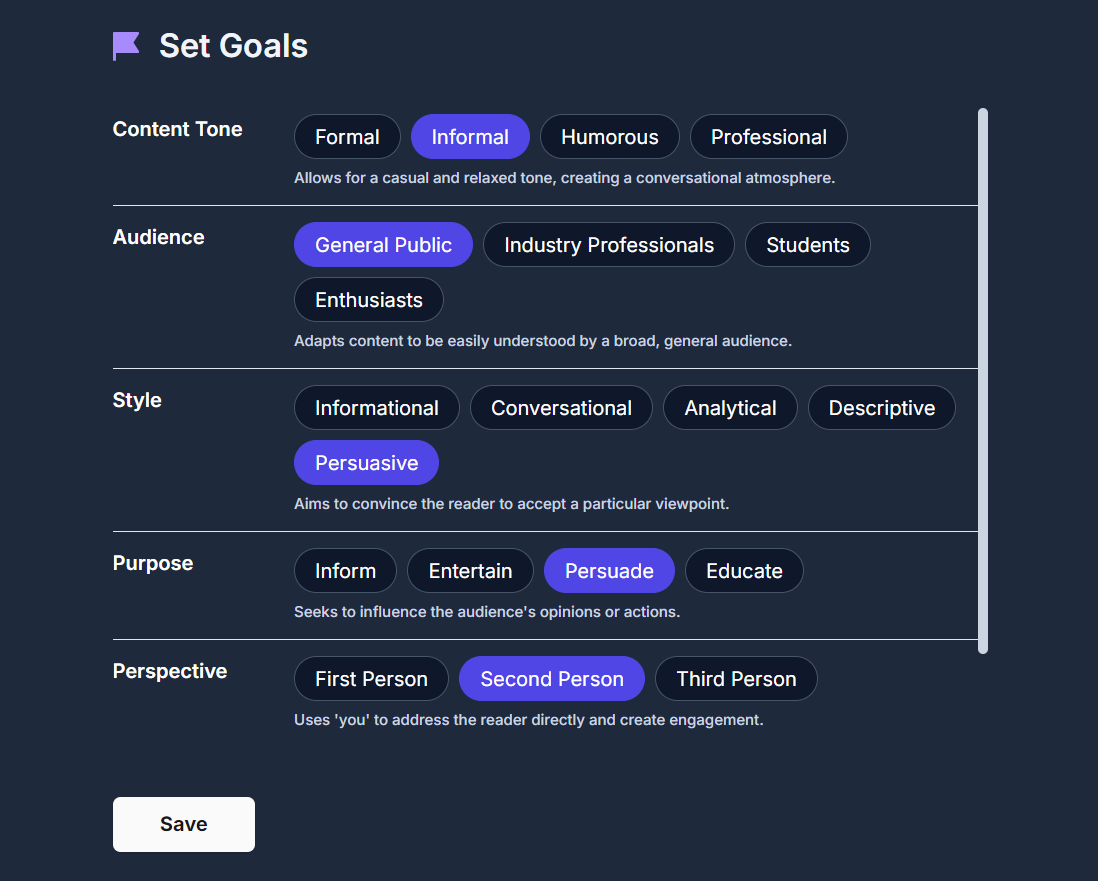Save the goal settings
This screenshot has width=1098, height=881.
(183, 824)
